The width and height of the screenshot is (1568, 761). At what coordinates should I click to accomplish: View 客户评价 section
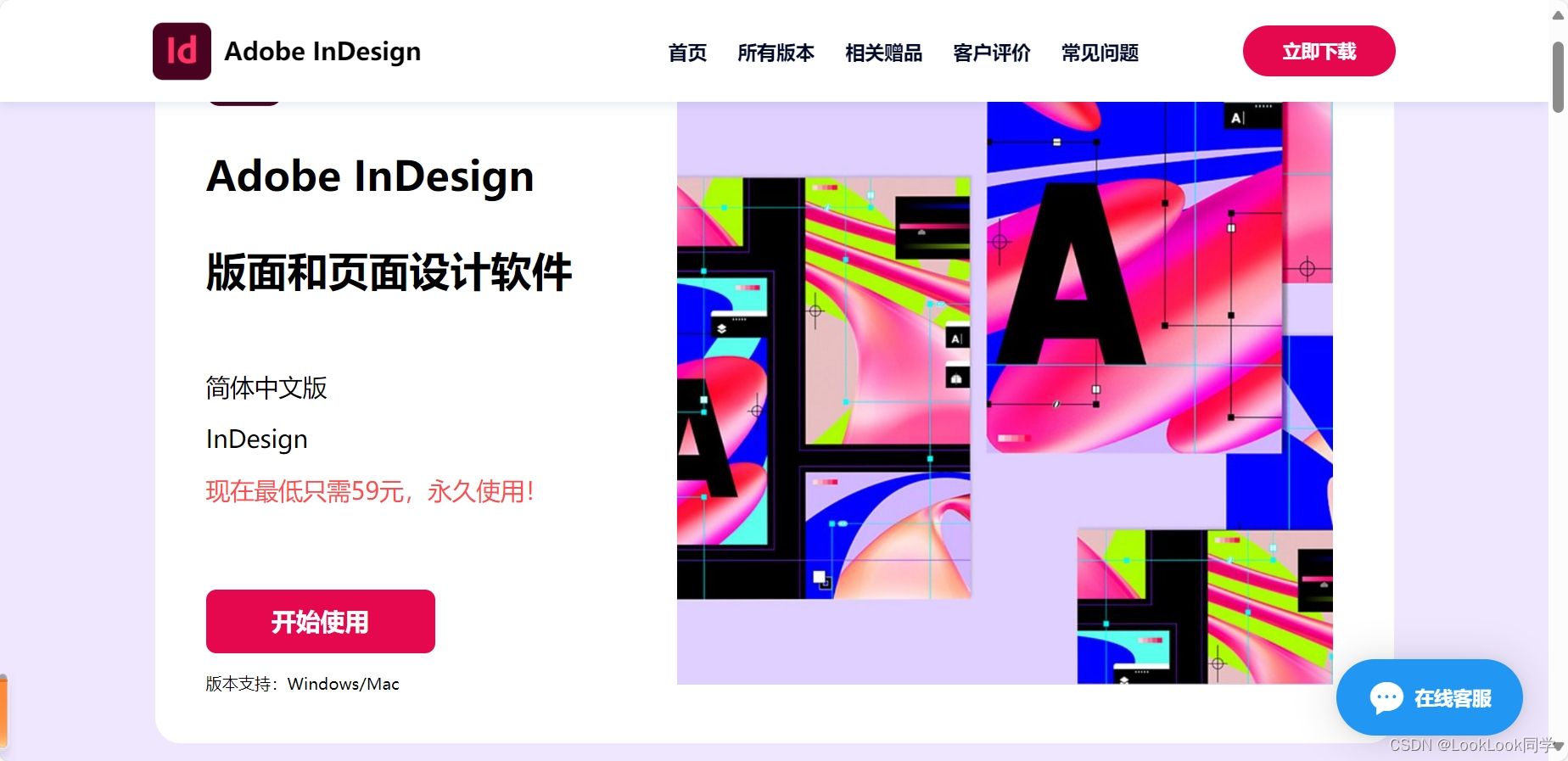(992, 53)
